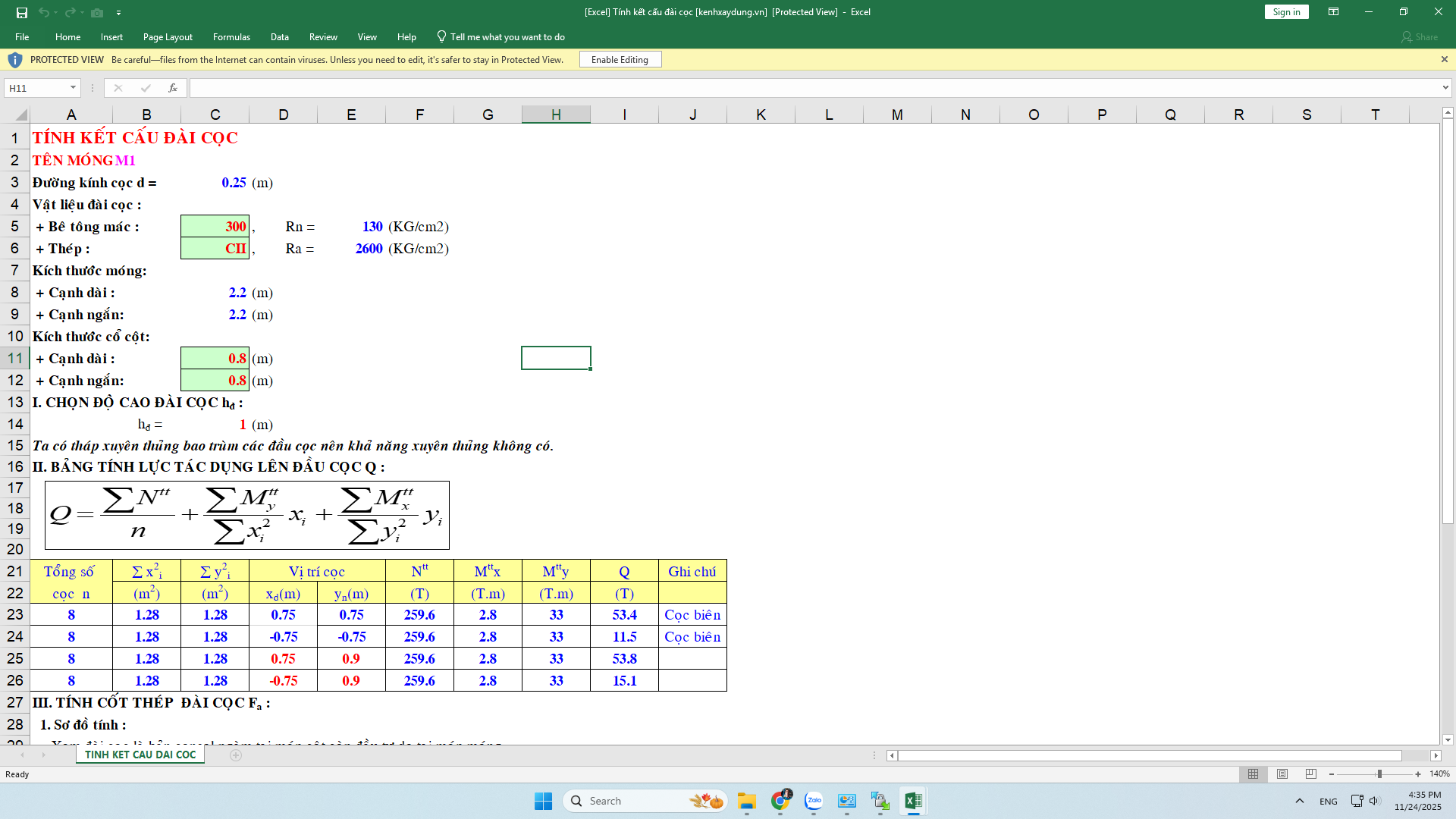Open the Page Layout ribbon tab
1456x819 pixels.
(x=168, y=36)
